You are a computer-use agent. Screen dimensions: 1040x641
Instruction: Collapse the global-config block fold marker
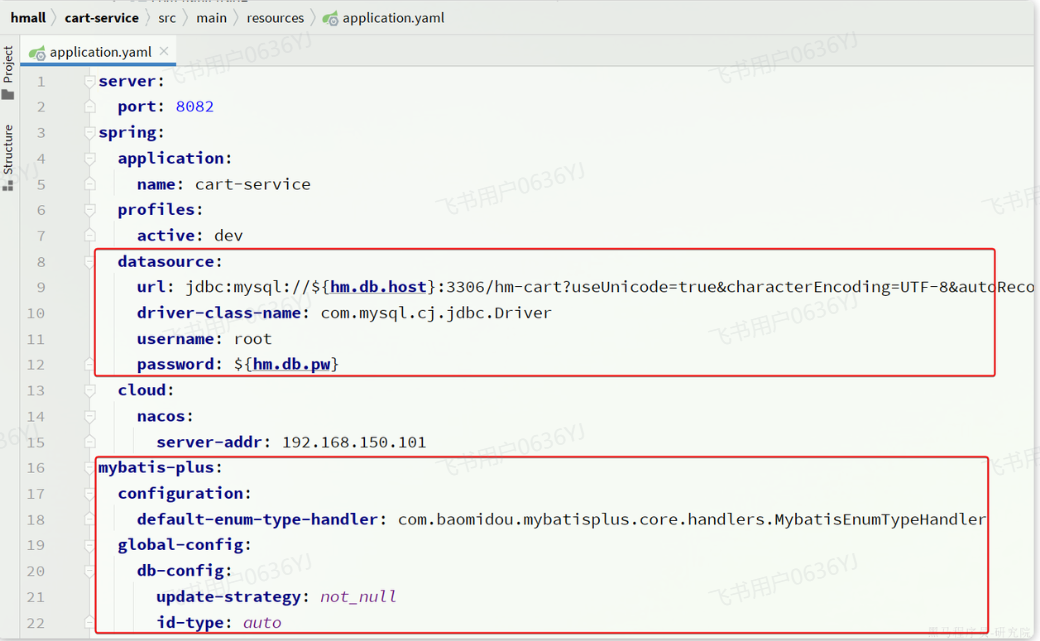coord(90,545)
